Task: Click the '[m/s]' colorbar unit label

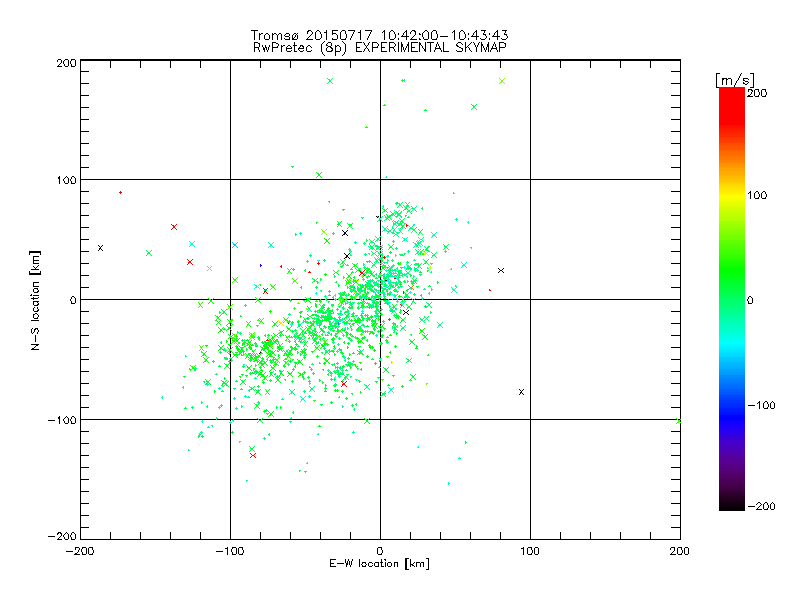Action: pyautogui.click(x=735, y=80)
